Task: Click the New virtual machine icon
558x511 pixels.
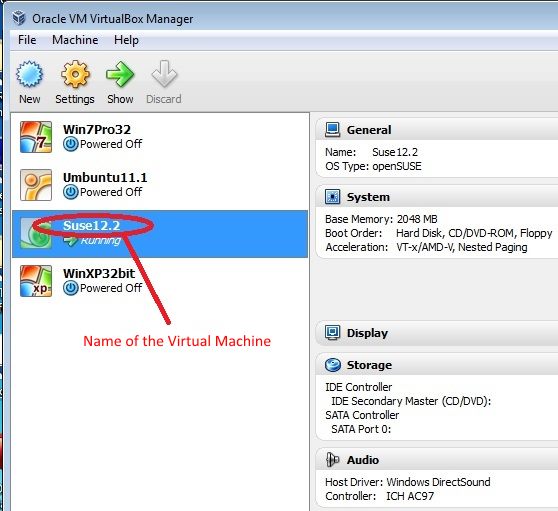Action: (30, 74)
